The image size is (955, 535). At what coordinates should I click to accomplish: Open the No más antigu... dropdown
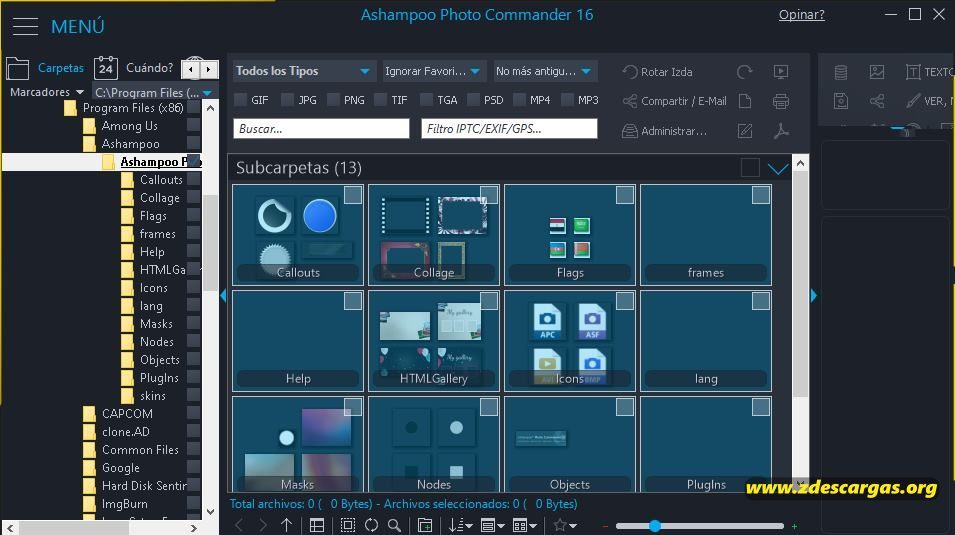tap(544, 71)
